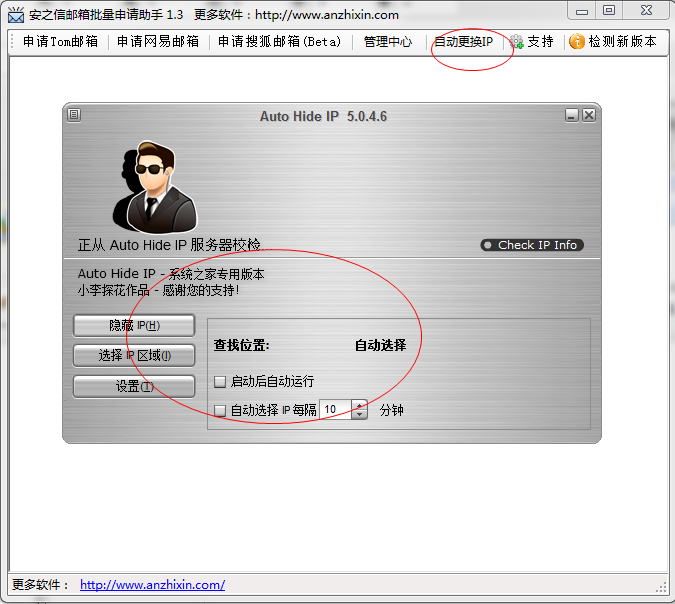Image resolution: width=675 pixels, height=604 pixels.
Task: Close the 安之信邮箱批量申请助手 window
Action: click(646, 10)
